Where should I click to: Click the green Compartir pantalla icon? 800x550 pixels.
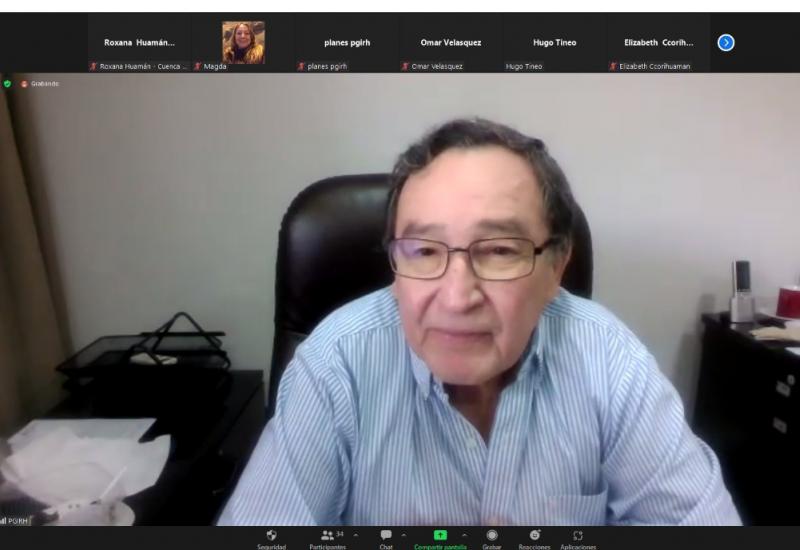[440, 536]
